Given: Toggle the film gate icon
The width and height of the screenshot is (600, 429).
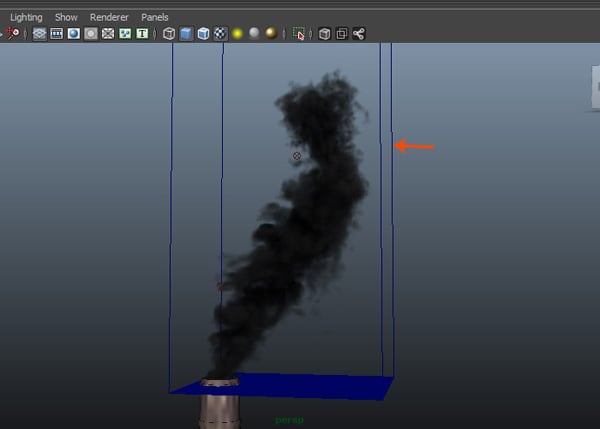Looking at the screenshot, I should tap(57, 33).
